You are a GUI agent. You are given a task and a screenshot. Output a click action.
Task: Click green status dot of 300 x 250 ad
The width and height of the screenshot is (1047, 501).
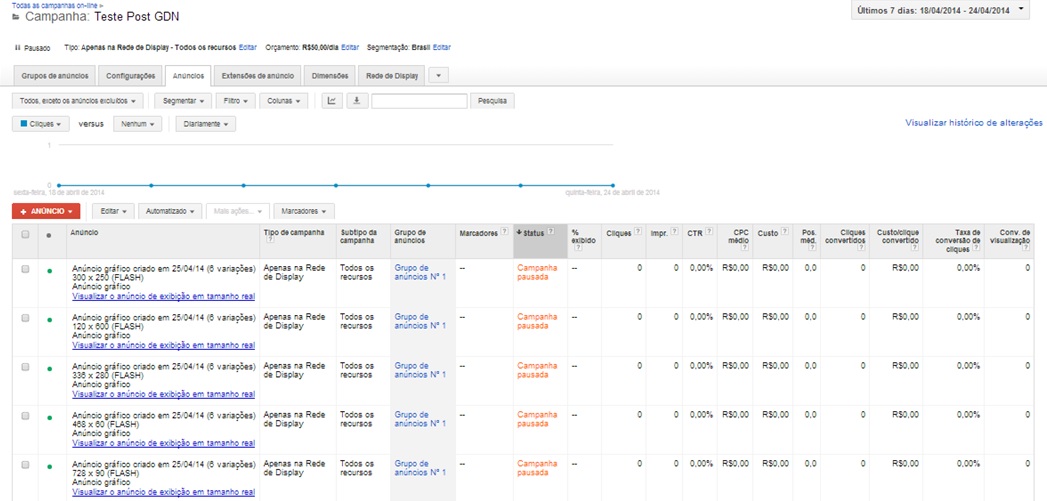(49, 271)
